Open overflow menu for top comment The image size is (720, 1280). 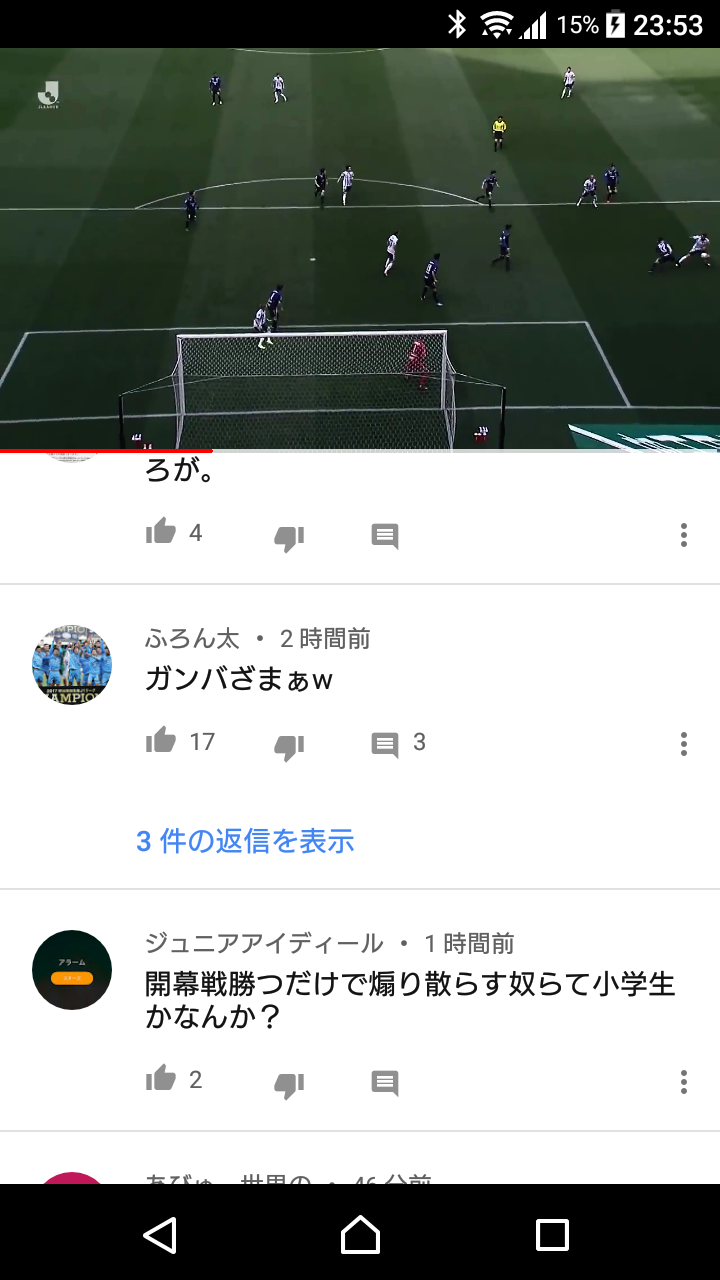684,535
